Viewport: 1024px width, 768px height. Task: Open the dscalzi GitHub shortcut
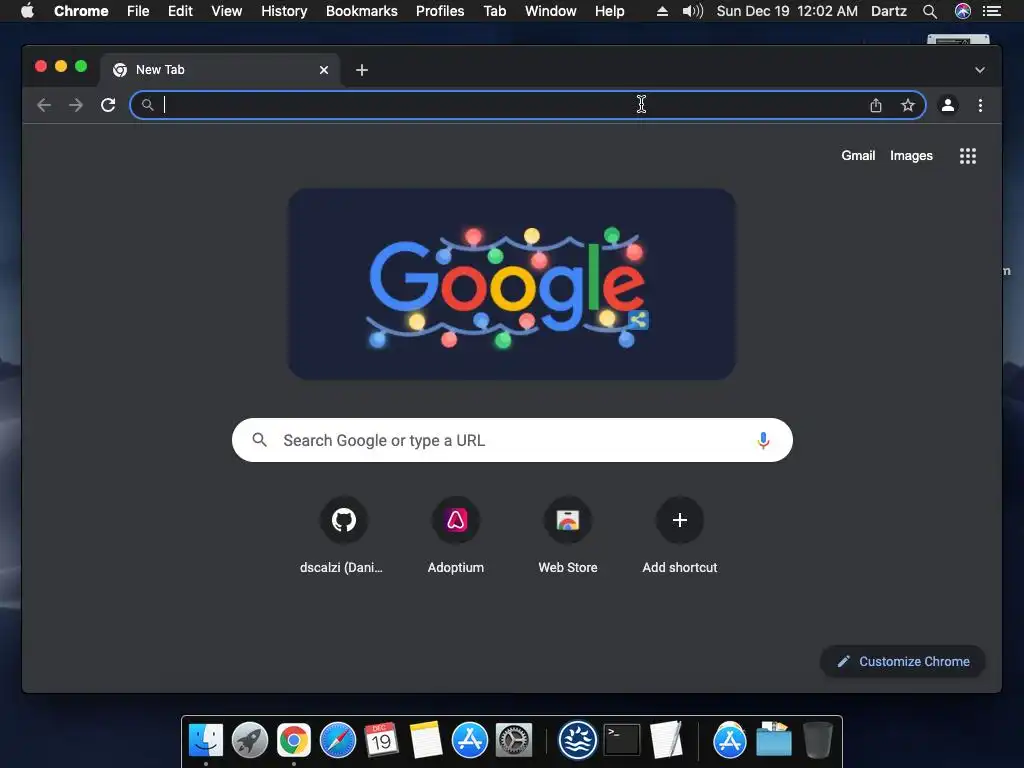[x=344, y=536]
